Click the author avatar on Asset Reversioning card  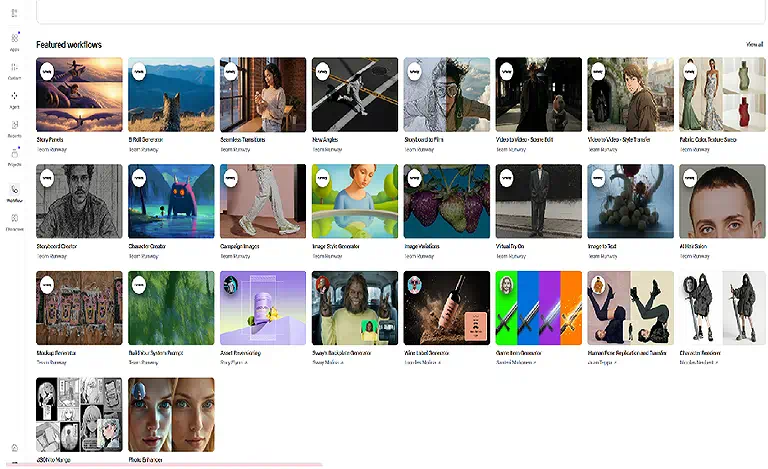(231, 285)
